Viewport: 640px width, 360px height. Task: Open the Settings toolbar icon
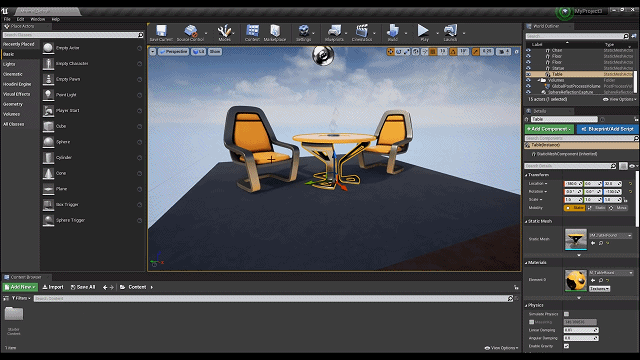tap(303, 33)
